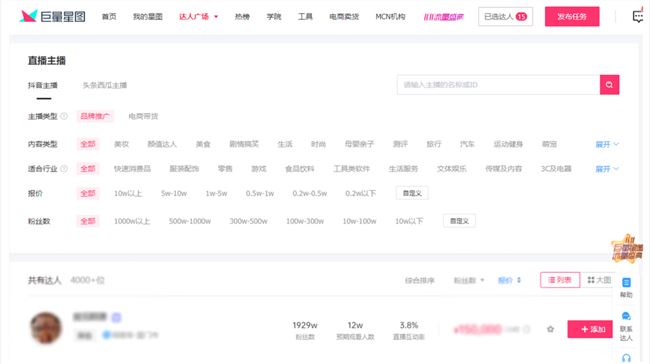This screenshot has height=364, width=650.
Task: Filter followers by 10w以下
Action: [409, 221]
